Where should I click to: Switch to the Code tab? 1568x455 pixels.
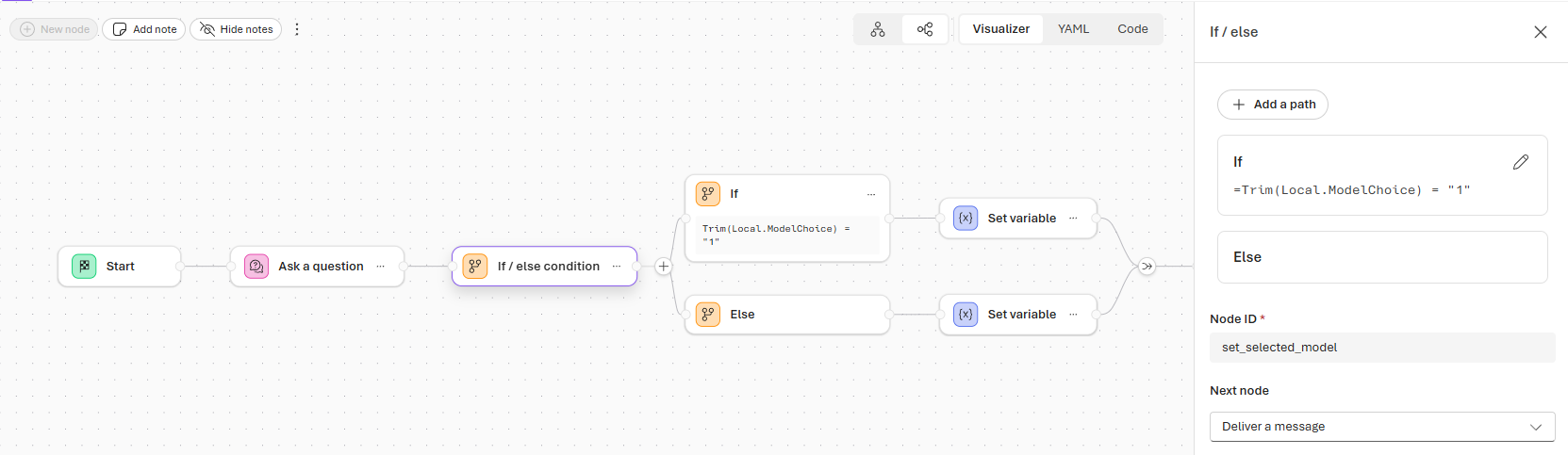point(1132,29)
